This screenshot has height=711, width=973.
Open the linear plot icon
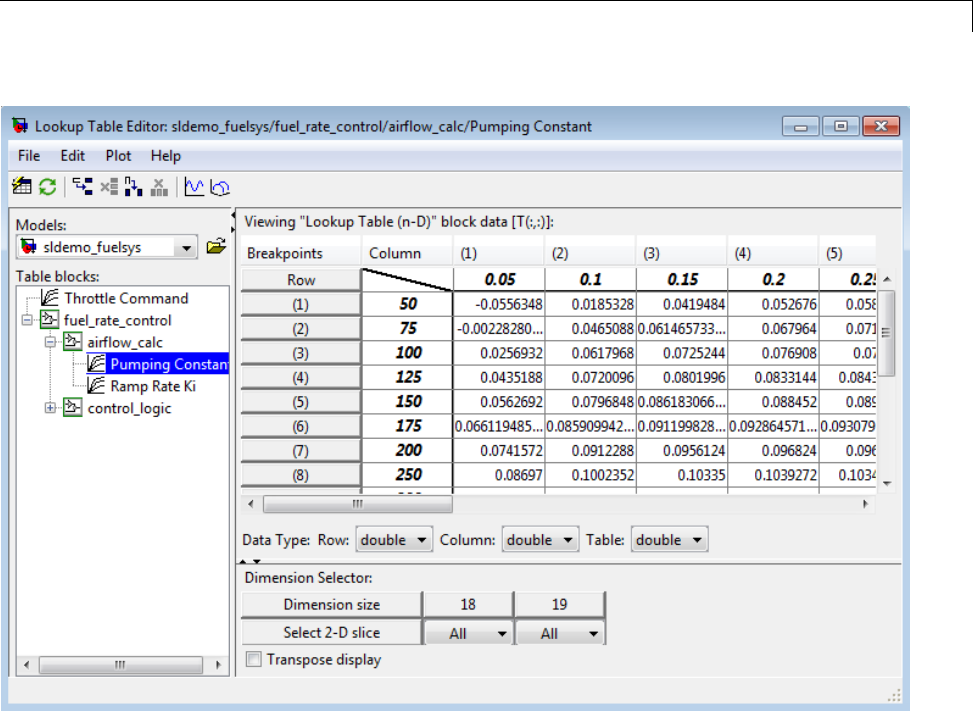coord(193,186)
